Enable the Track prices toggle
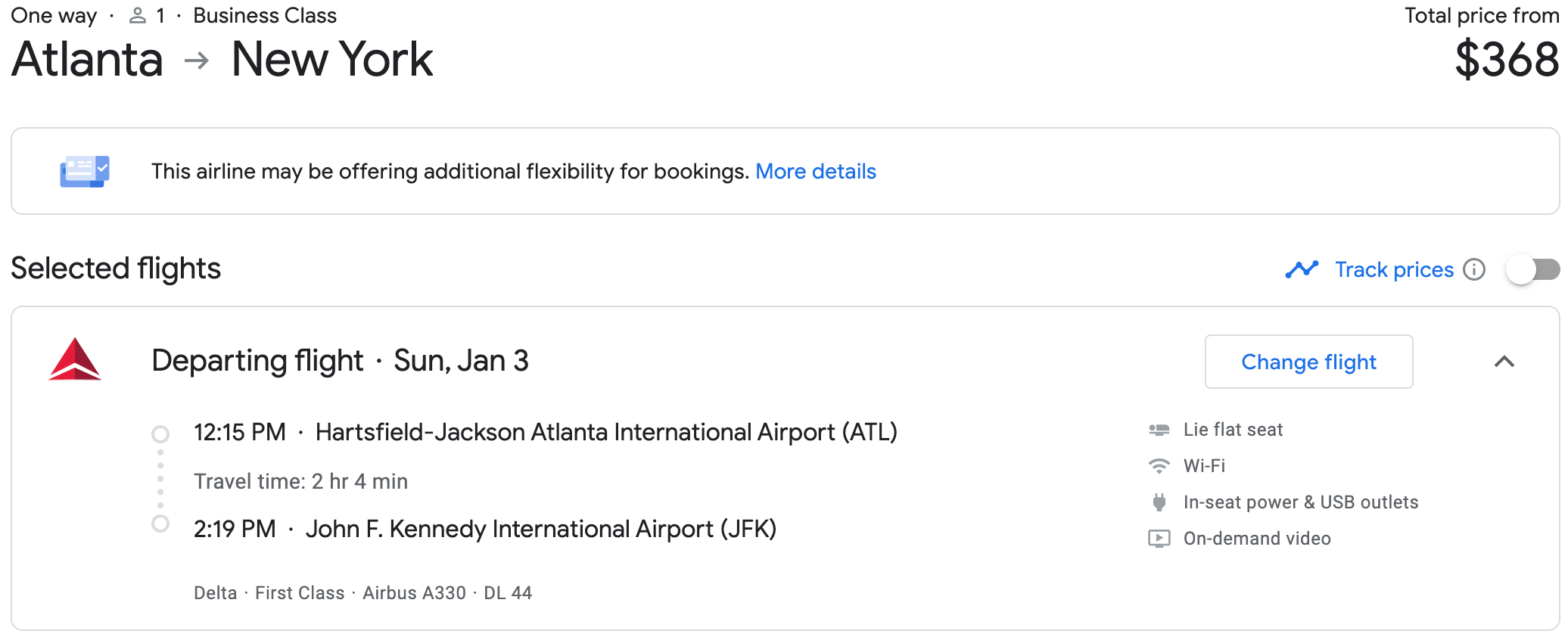 (x=1532, y=269)
